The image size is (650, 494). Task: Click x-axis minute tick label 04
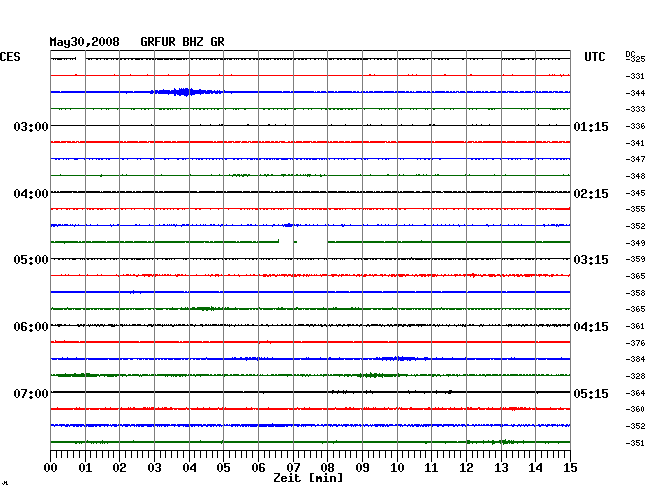189,468
